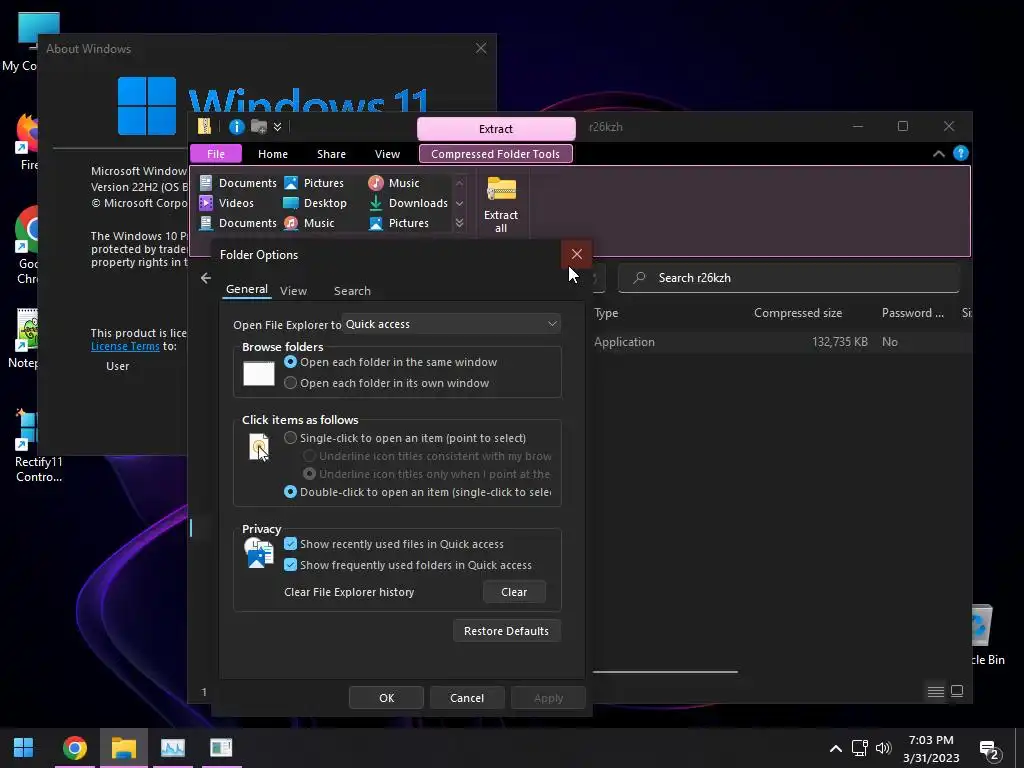Switch to Large icons view in status bar
The width and height of the screenshot is (1024, 768).
click(x=957, y=691)
